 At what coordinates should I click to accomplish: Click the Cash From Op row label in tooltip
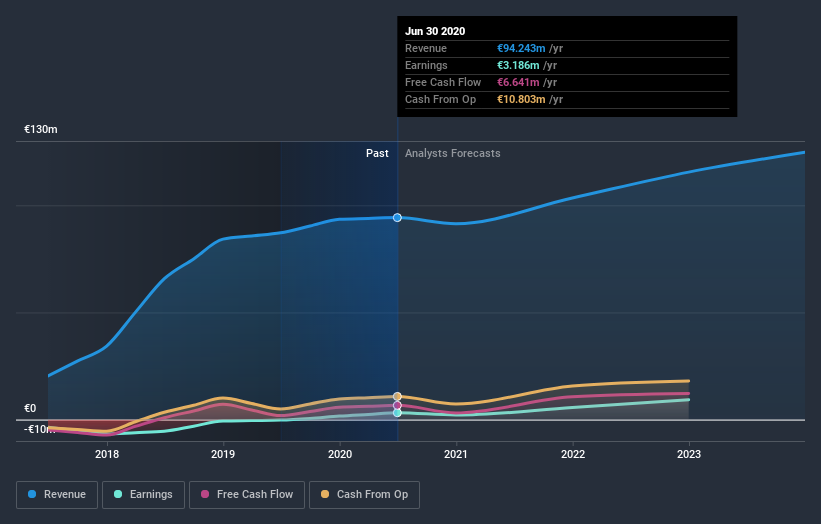(x=440, y=99)
